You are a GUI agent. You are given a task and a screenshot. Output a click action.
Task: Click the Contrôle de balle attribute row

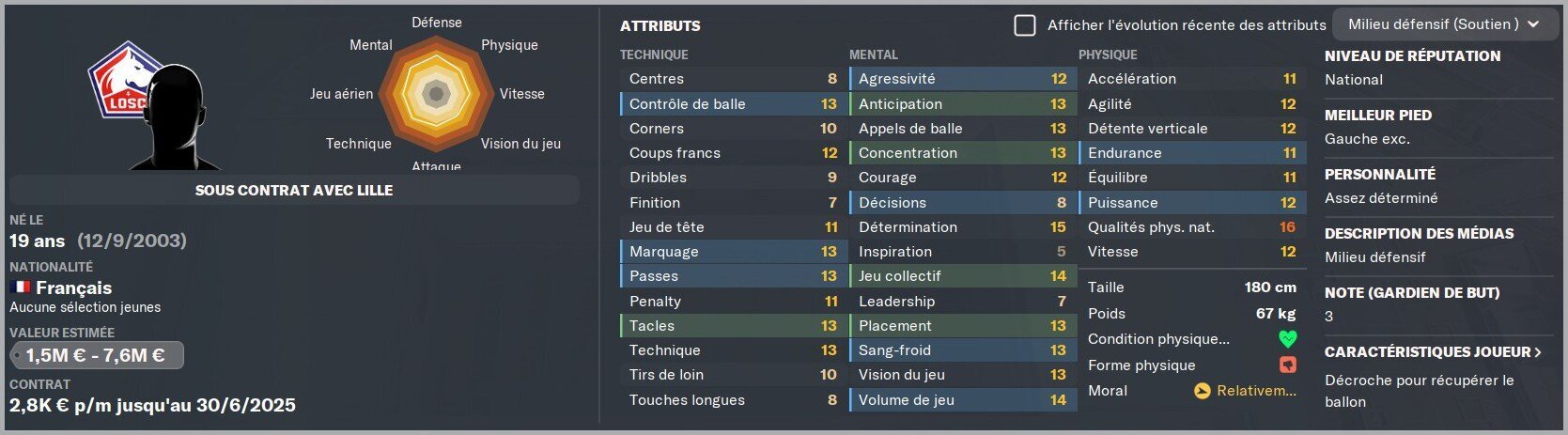(731, 103)
